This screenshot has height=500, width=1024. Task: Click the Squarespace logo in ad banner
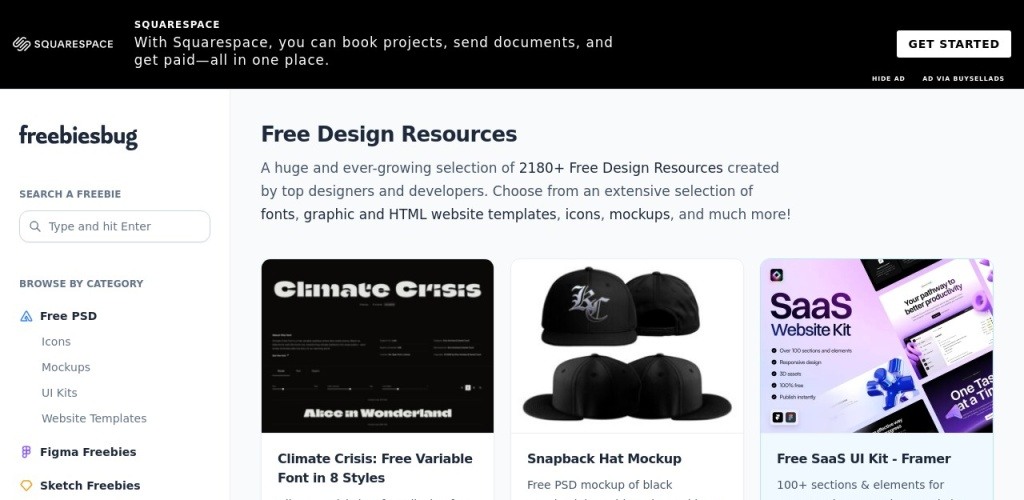(63, 44)
